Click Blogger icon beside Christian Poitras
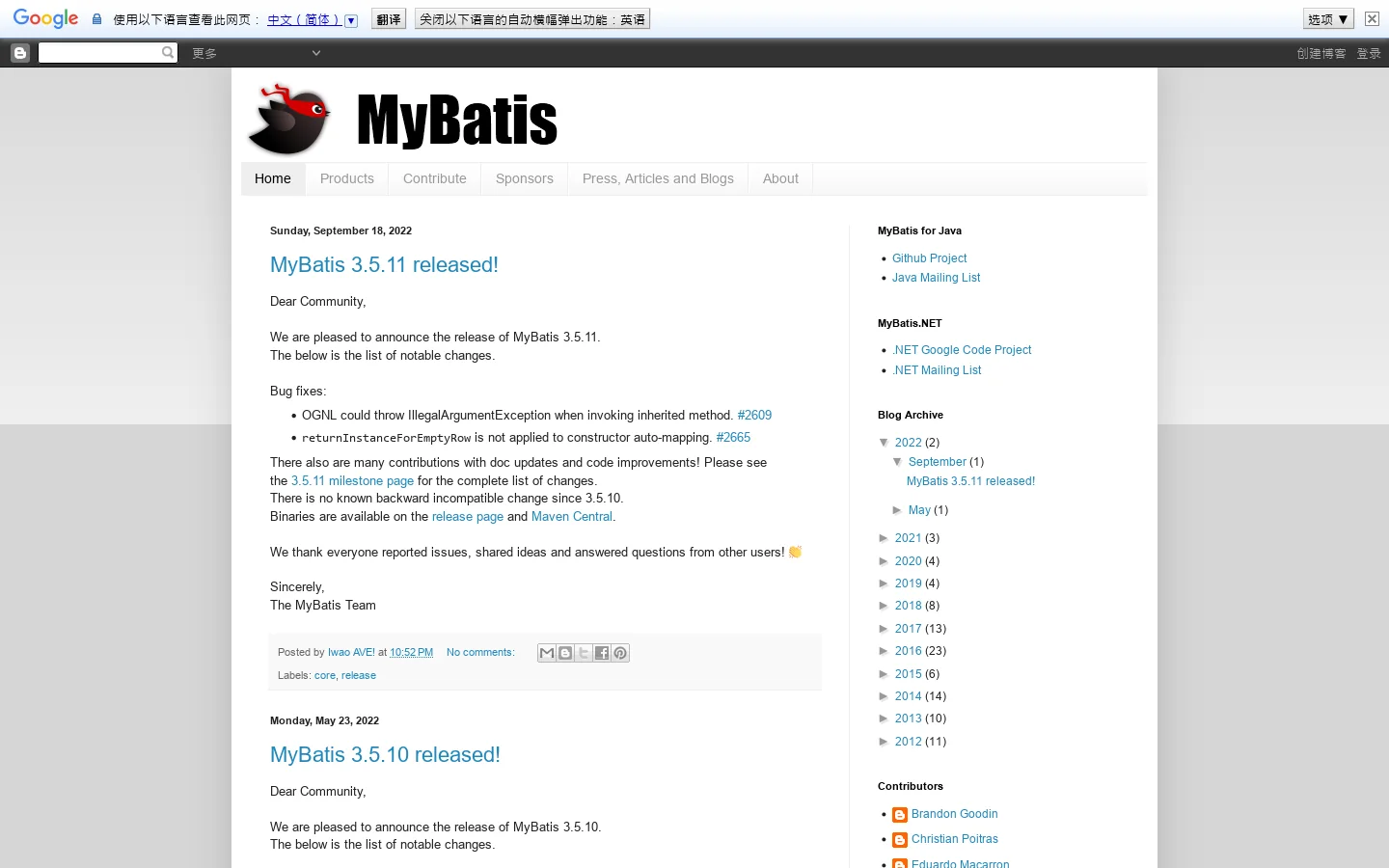Image resolution: width=1389 pixels, height=868 pixels. 900,840
